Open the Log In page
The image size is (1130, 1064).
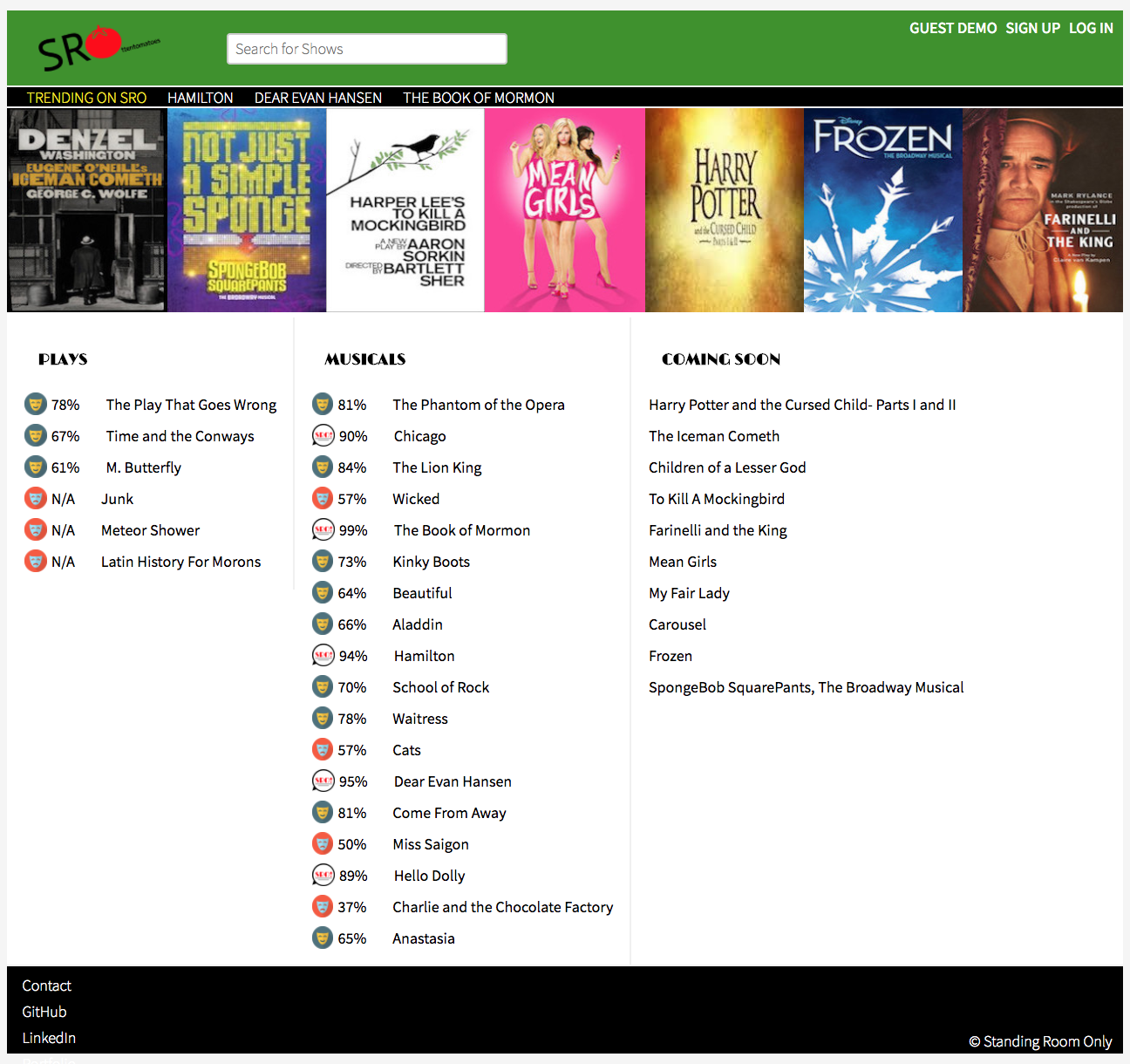click(1091, 28)
